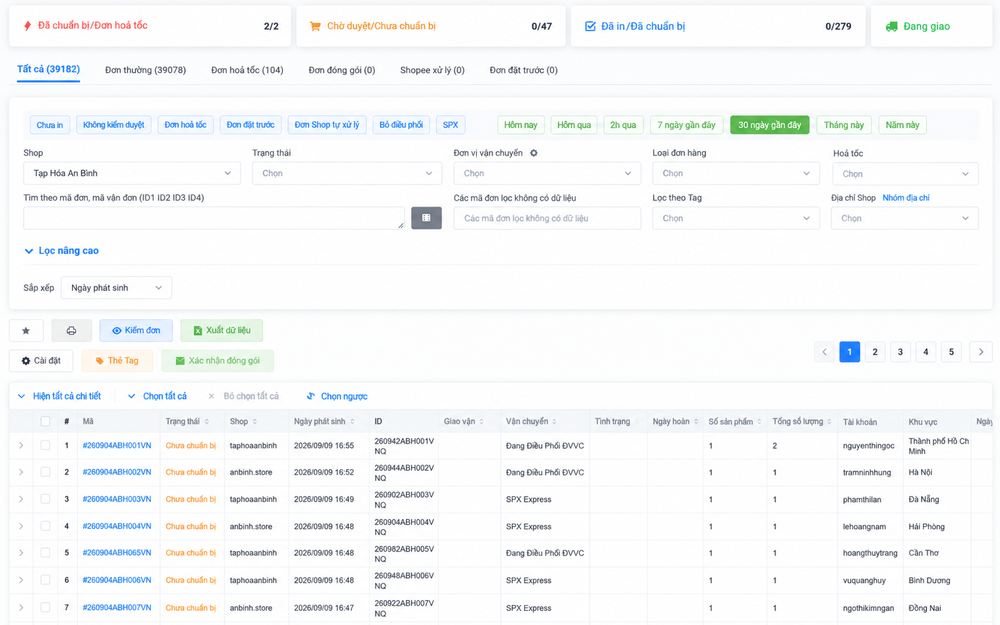1000x625 pixels.
Task: Click Kiểm đơn eye button
Action: tap(136, 330)
